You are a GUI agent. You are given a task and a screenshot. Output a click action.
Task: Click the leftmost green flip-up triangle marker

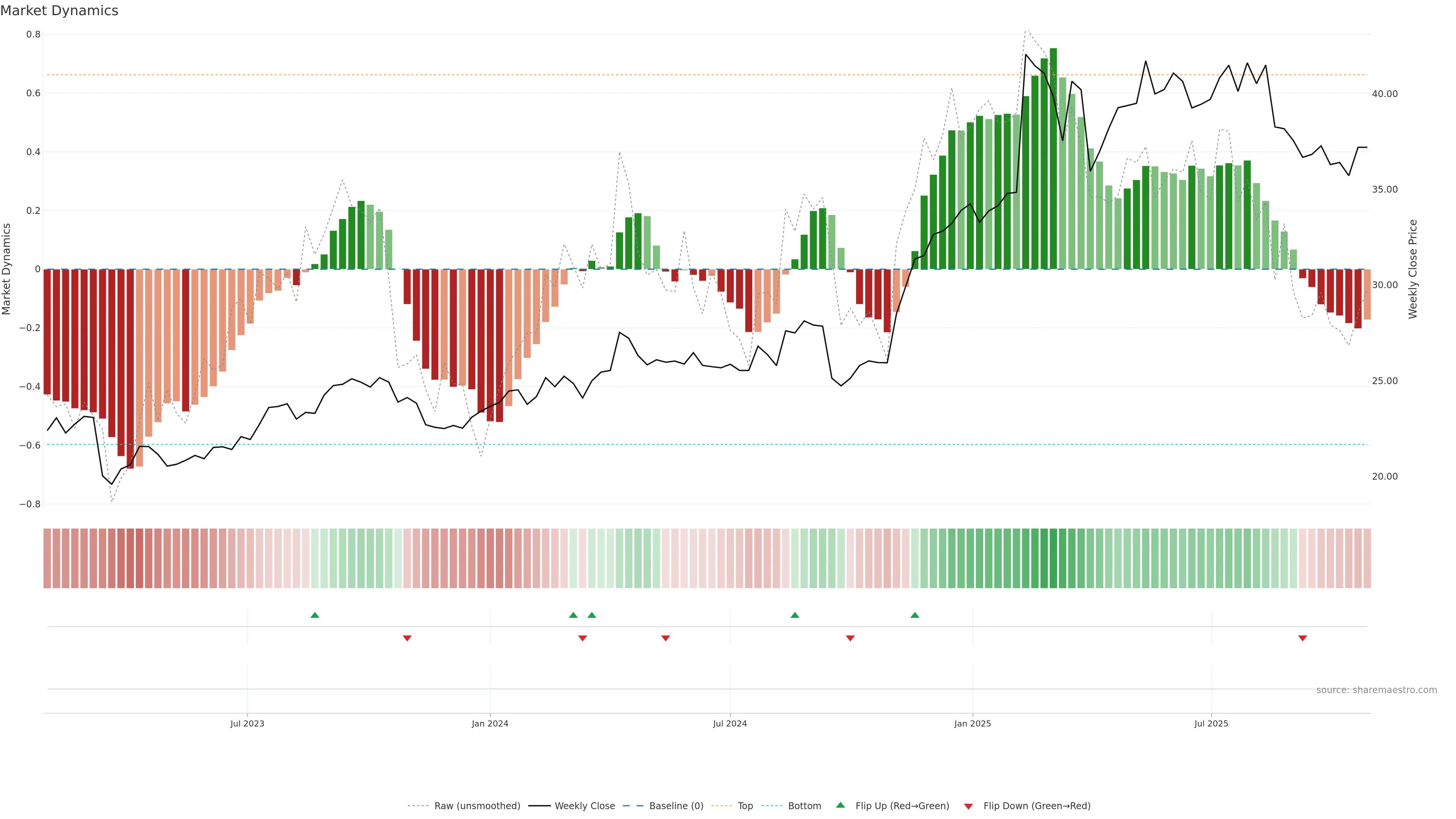(x=315, y=615)
